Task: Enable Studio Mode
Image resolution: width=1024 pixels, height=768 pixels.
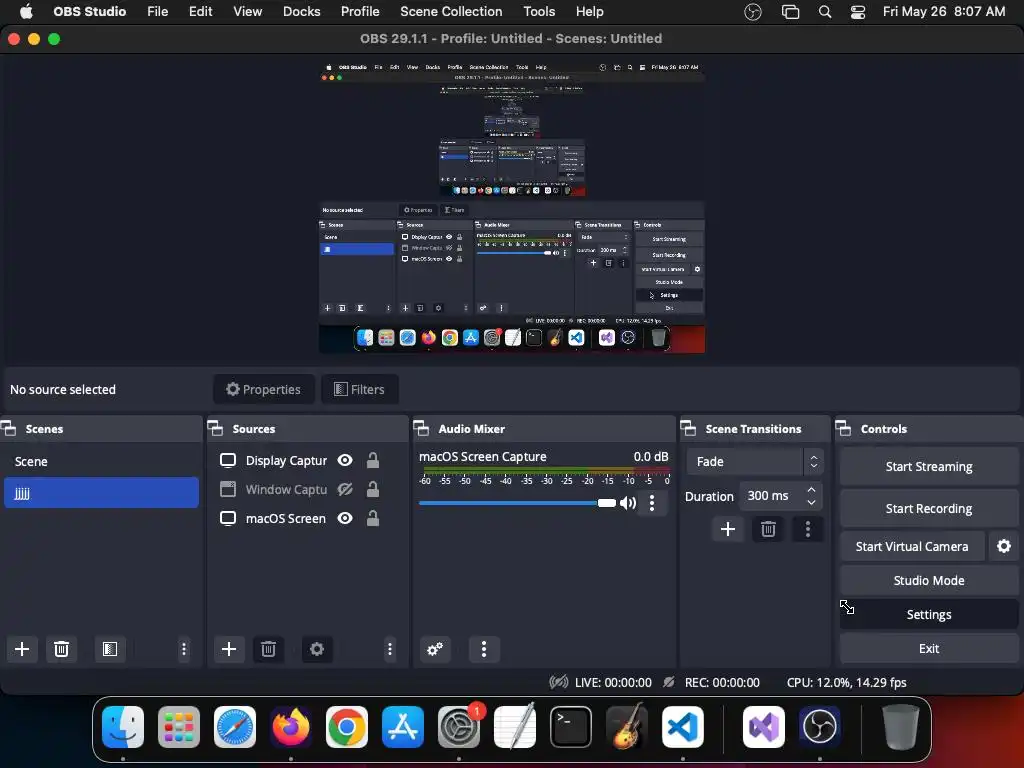Action: tap(929, 580)
